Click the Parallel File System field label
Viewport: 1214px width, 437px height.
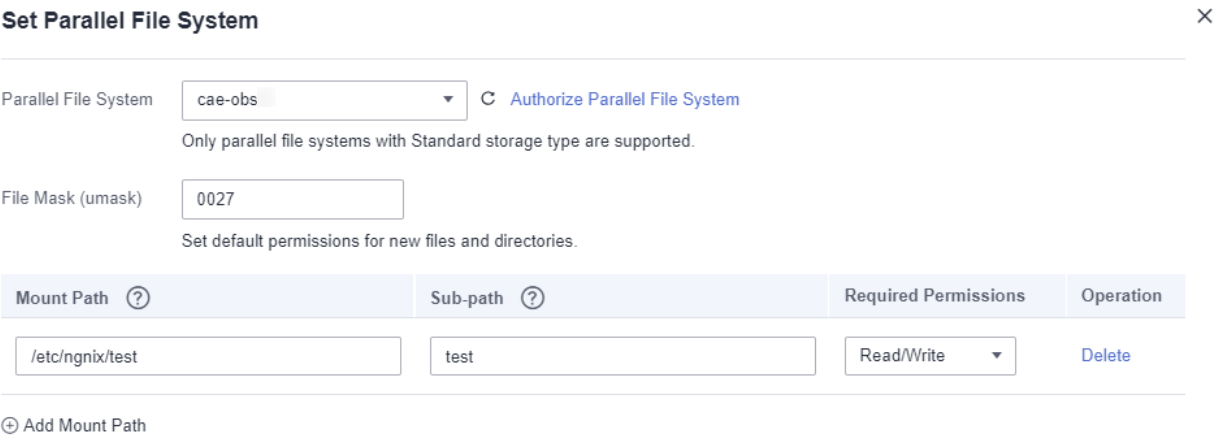coord(77,99)
